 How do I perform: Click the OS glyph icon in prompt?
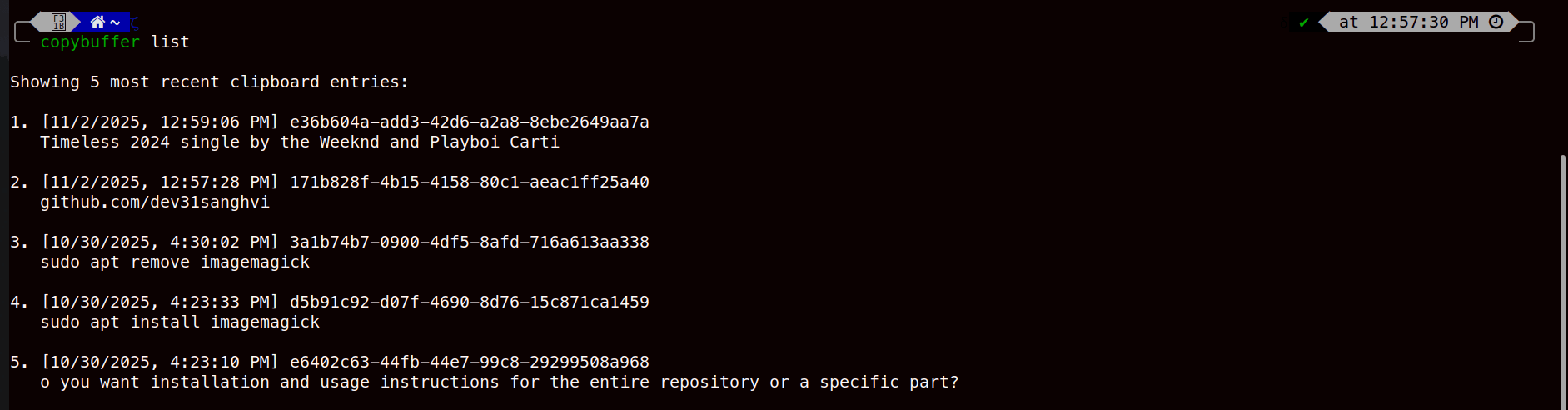[58, 22]
